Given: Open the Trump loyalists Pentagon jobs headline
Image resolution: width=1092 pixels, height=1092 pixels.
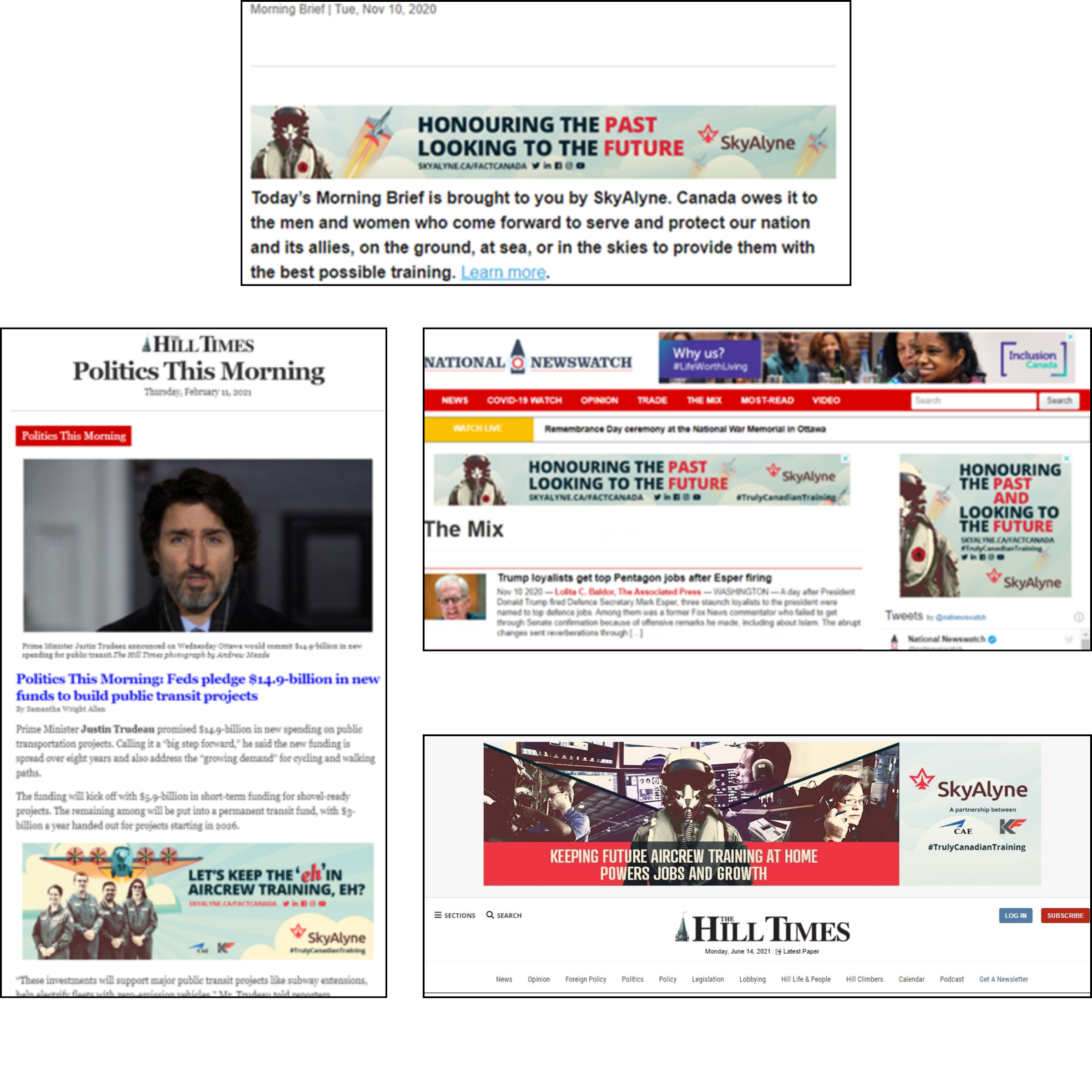Looking at the screenshot, I should pyautogui.click(x=634, y=578).
